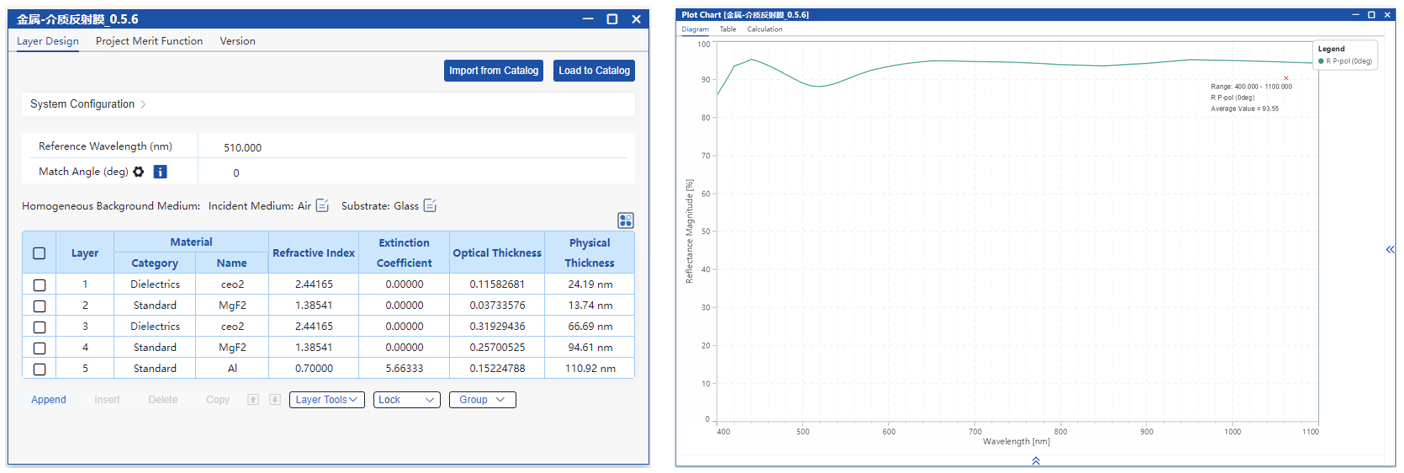Screen dimensions: 1404x473
Task: Click the Append layer button
Action: (x=48, y=400)
